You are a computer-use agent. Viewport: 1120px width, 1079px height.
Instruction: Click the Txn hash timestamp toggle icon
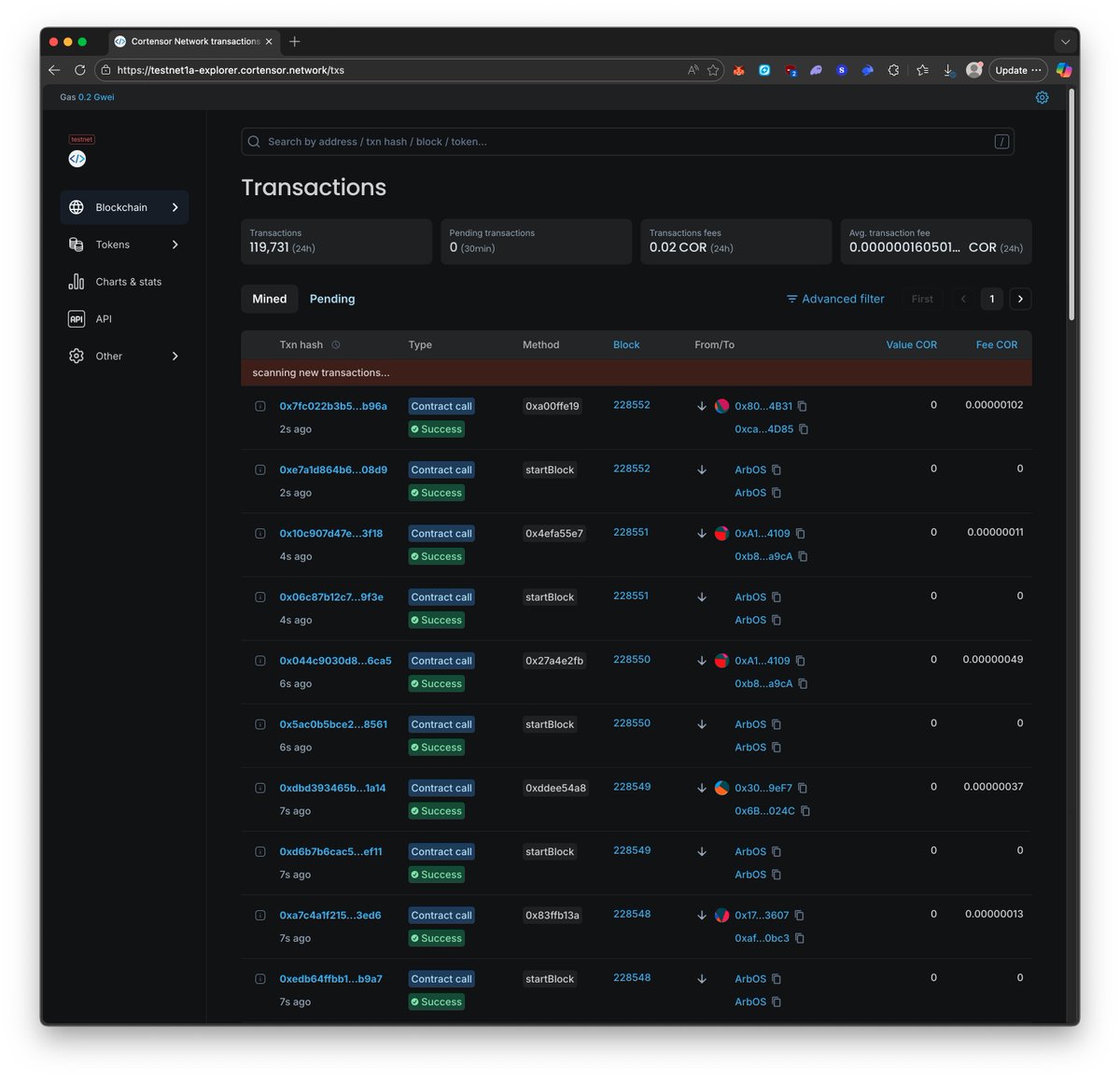(336, 345)
